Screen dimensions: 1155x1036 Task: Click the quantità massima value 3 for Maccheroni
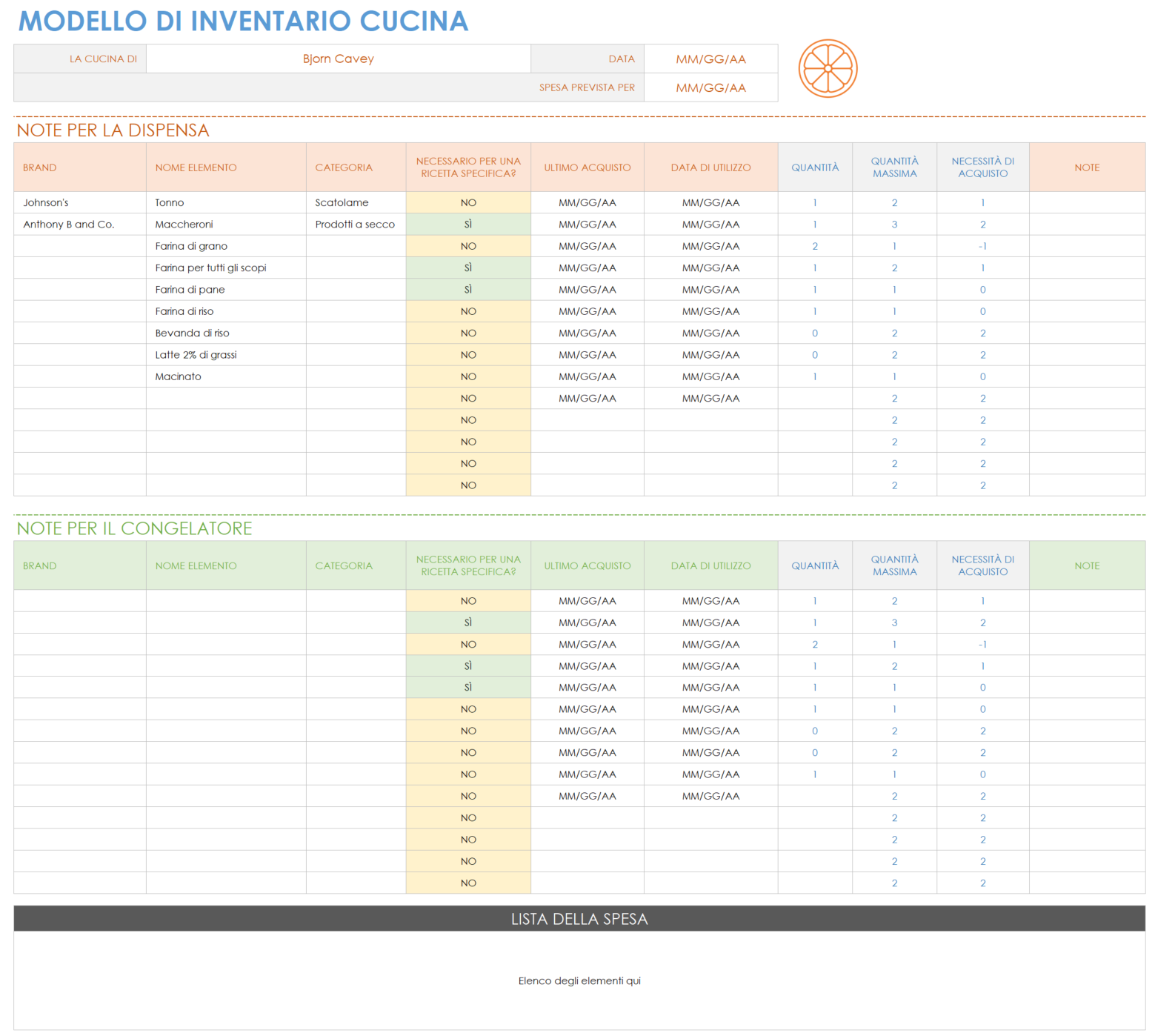coord(894,225)
